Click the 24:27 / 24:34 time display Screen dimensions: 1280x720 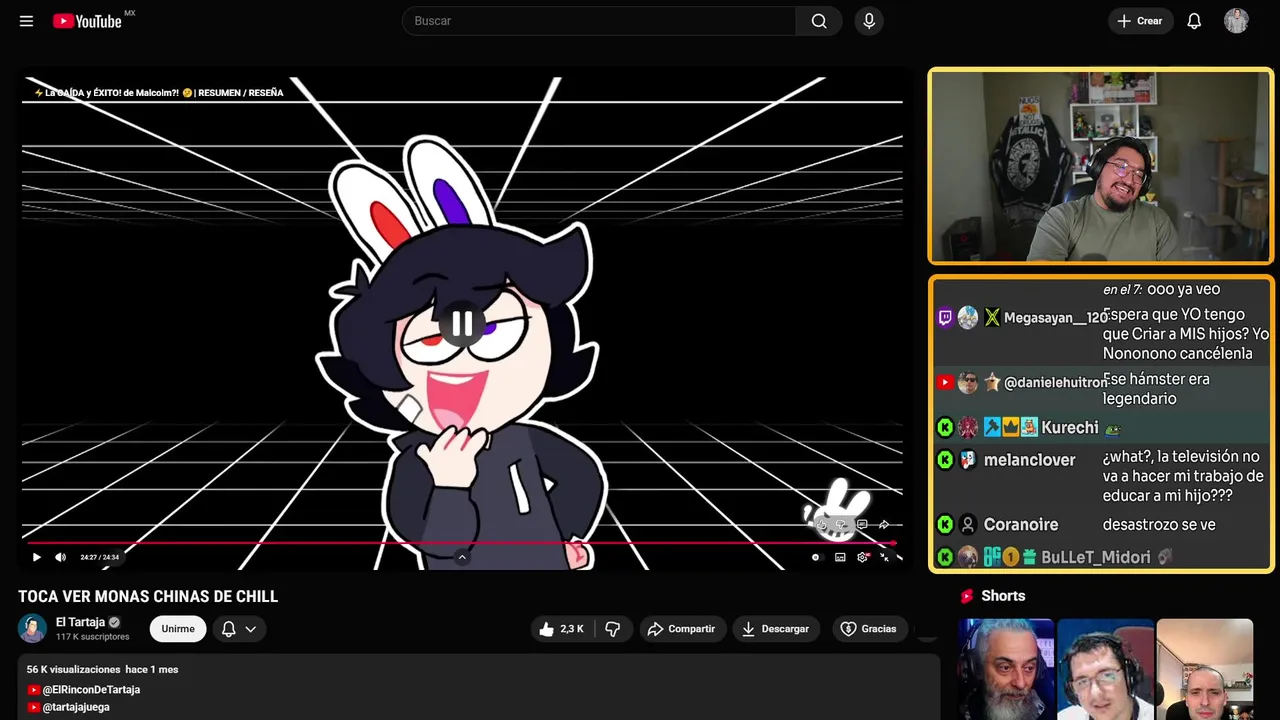(99, 557)
